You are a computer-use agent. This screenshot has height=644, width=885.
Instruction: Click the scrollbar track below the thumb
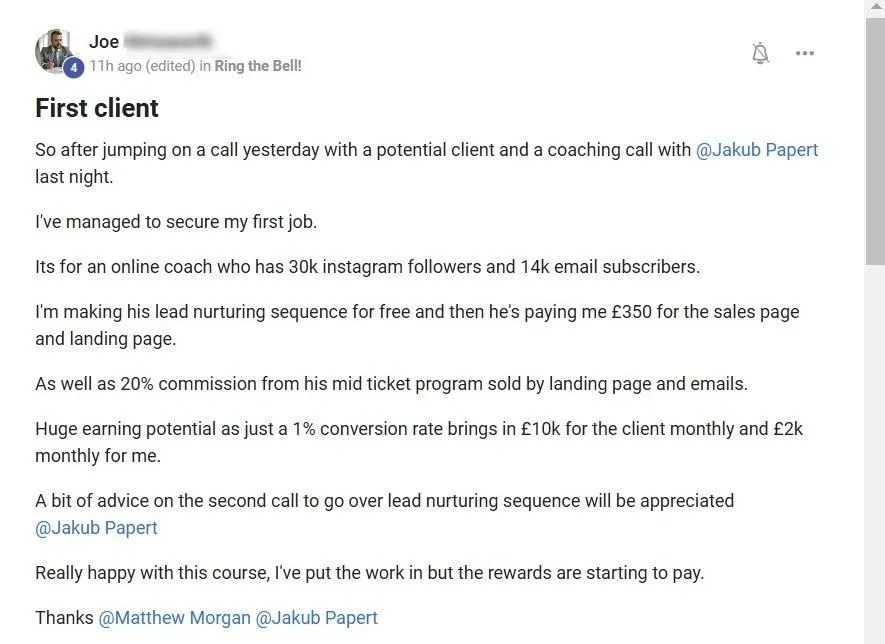click(x=874, y=452)
